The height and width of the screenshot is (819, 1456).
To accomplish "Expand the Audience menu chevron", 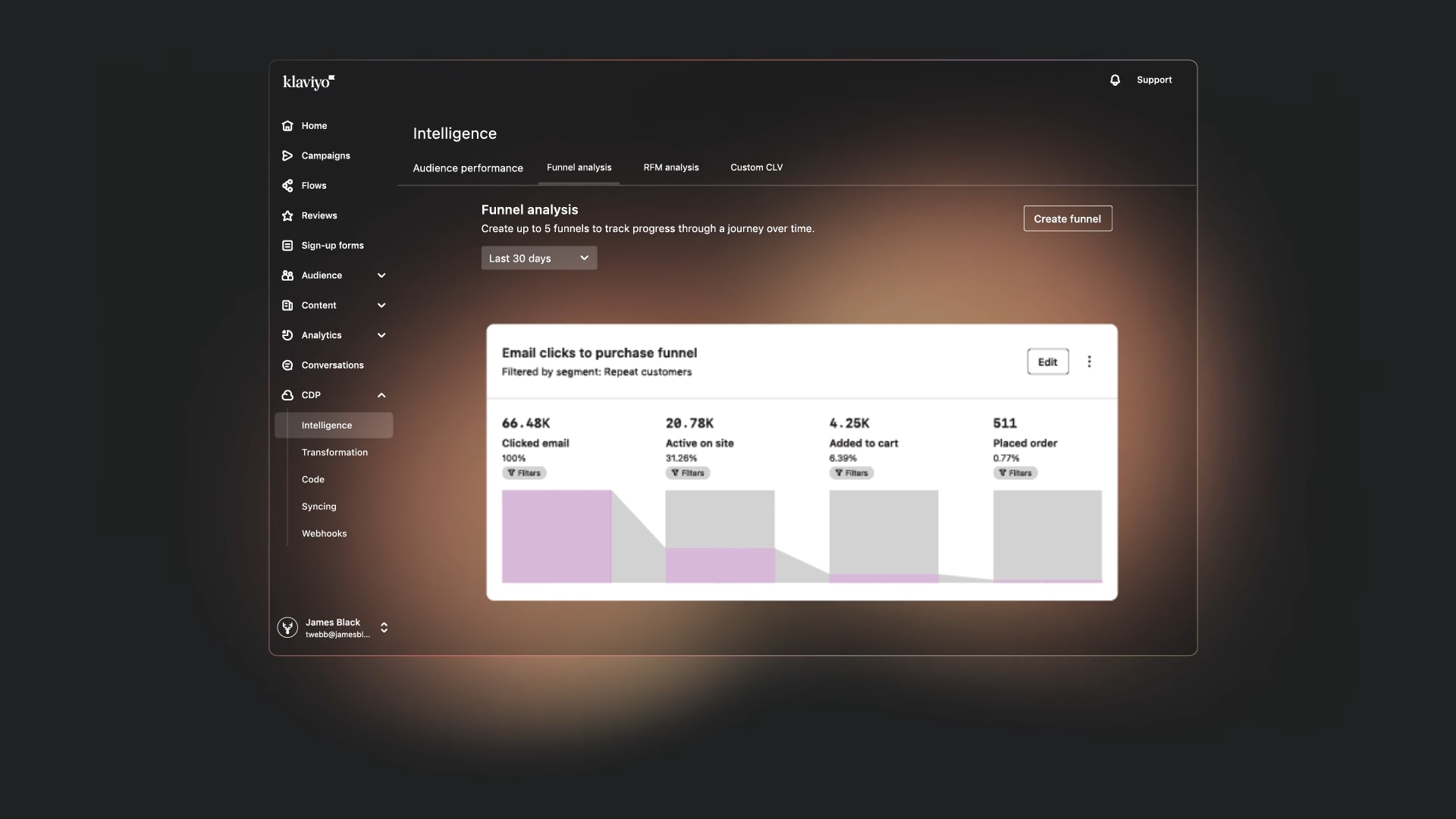I will coord(381,275).
